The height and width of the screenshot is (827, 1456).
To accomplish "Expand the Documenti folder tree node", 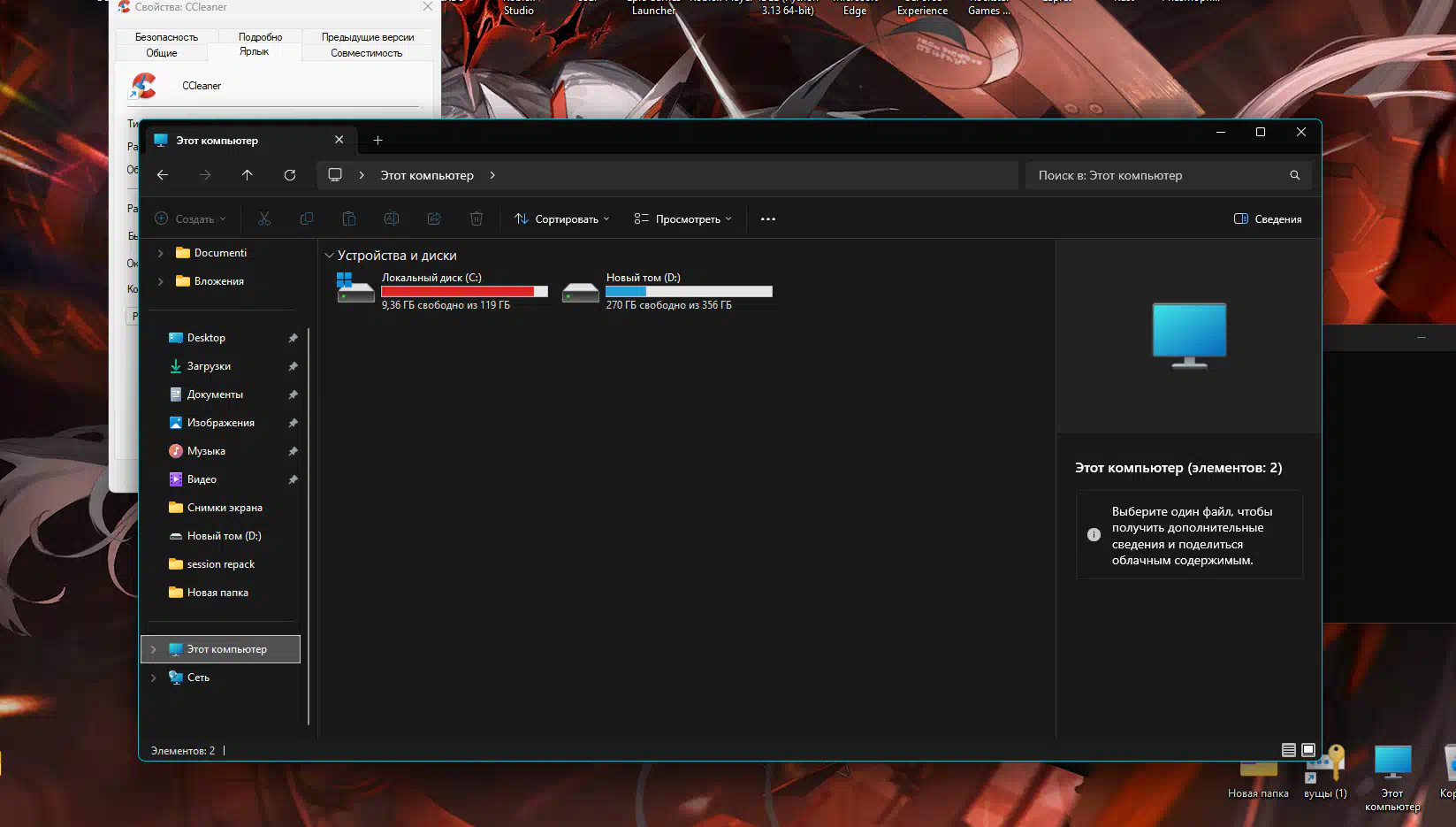I will tap(160, 253).
